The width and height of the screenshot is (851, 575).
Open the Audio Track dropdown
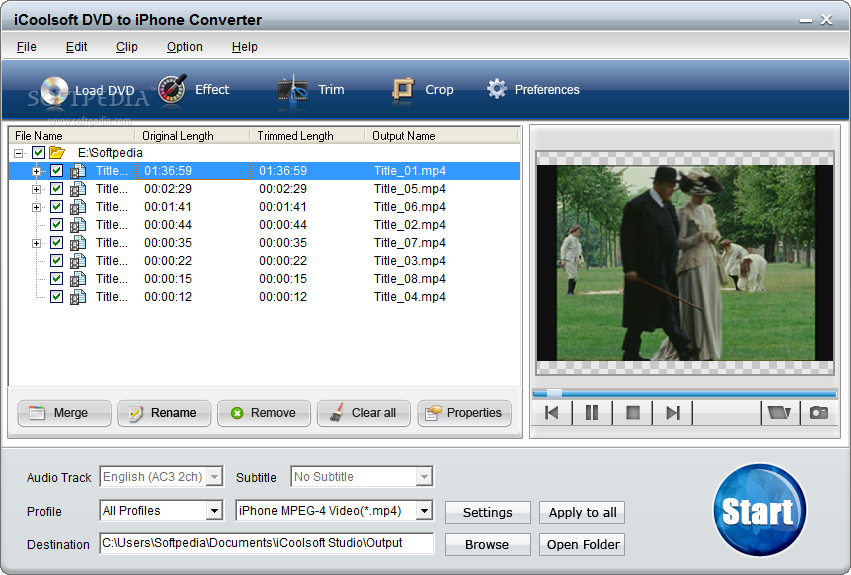point(215,477)
